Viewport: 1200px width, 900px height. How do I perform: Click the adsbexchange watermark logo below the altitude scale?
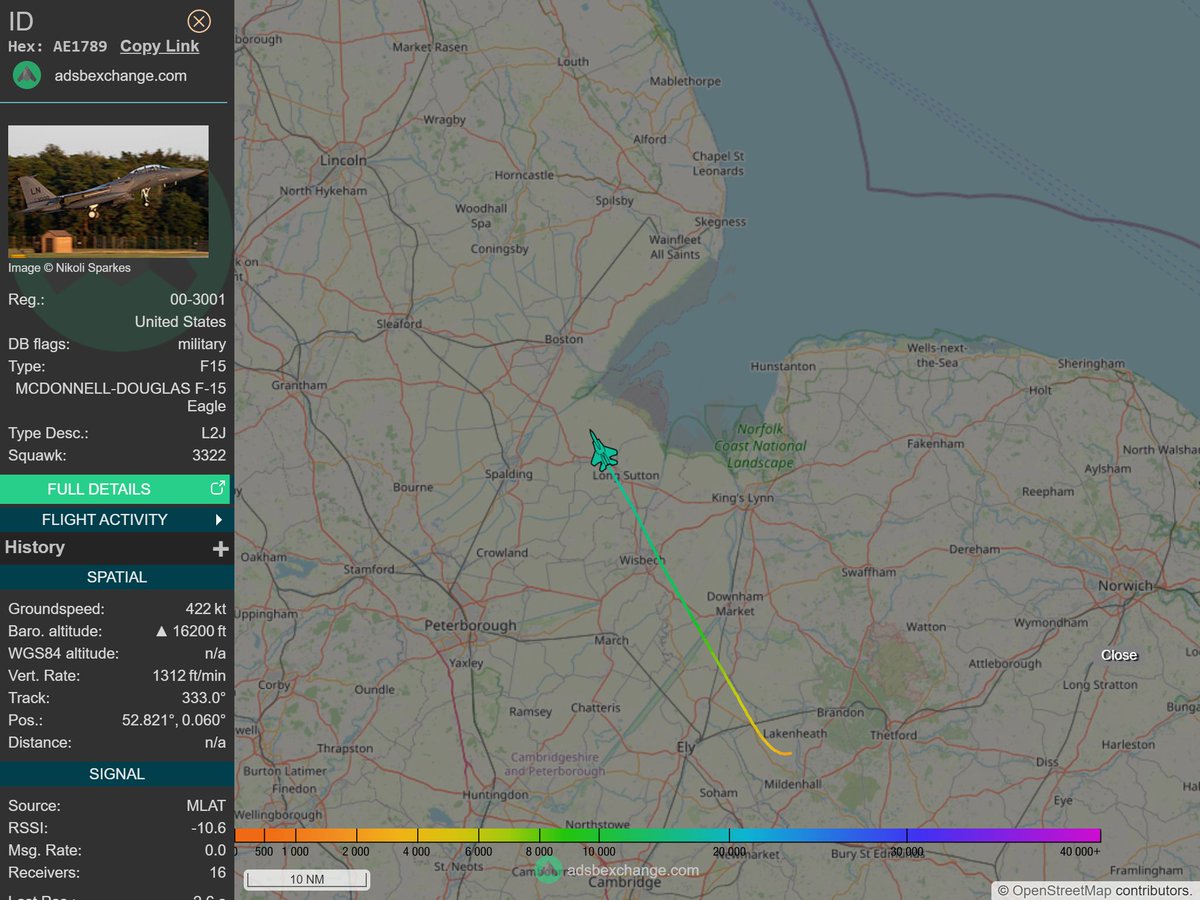[x=548, y=870]
